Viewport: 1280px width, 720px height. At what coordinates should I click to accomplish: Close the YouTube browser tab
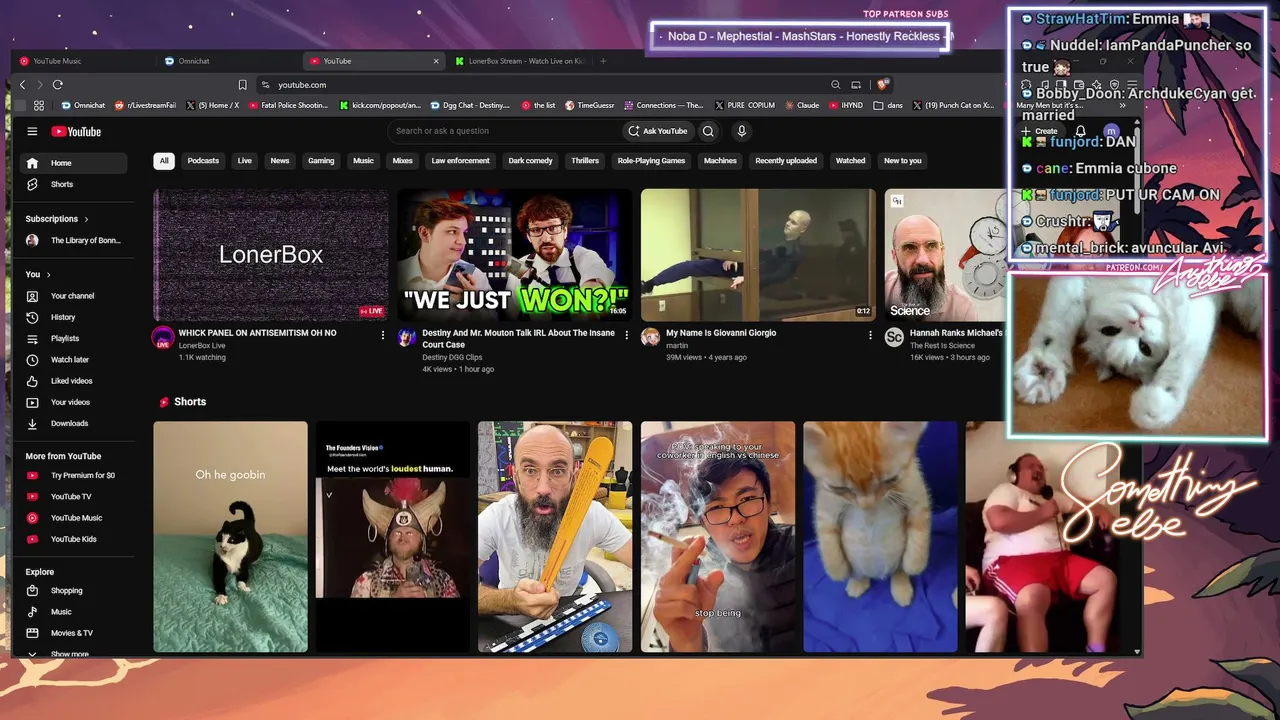pyautogui.click(x=436, y=61)
